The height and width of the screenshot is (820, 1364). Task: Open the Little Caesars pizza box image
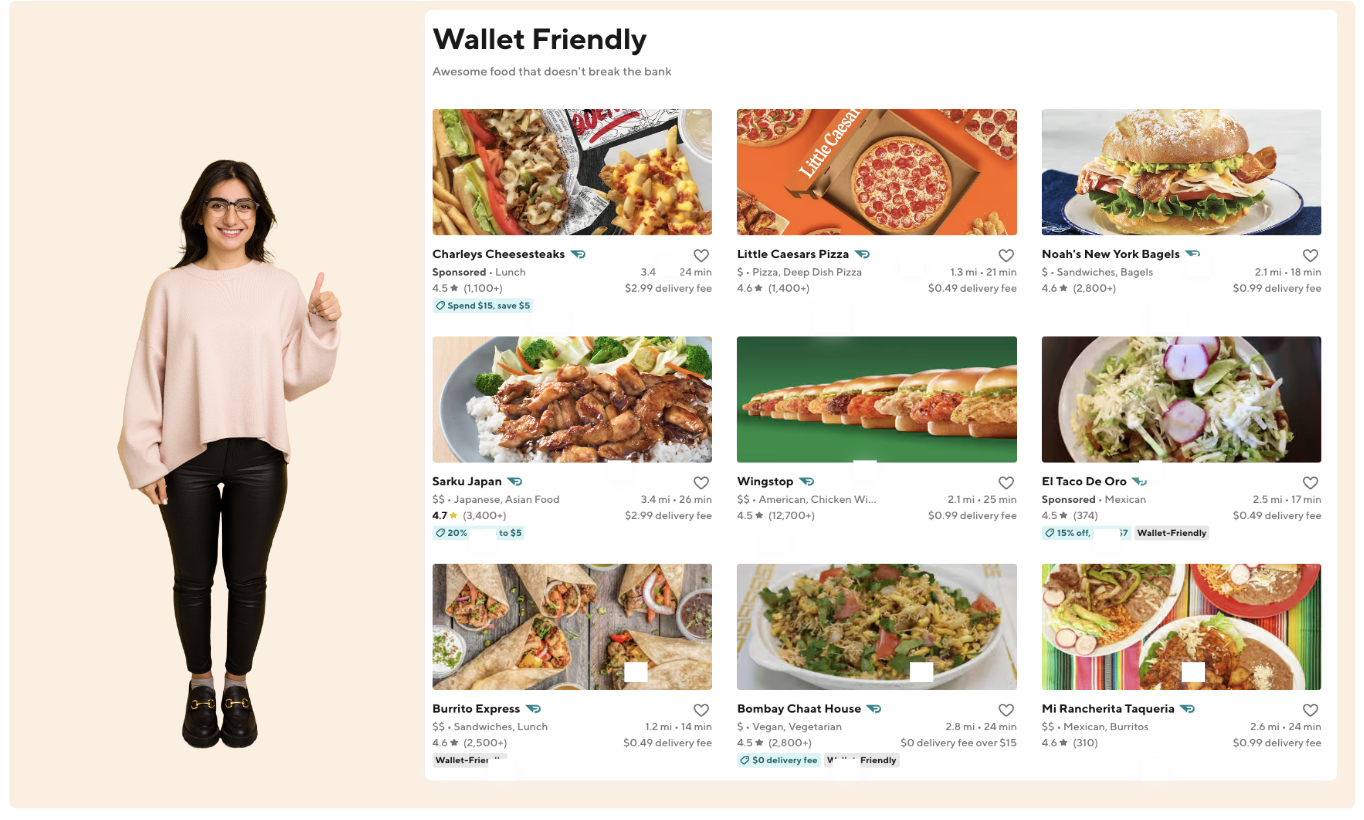tap(877, 172)
